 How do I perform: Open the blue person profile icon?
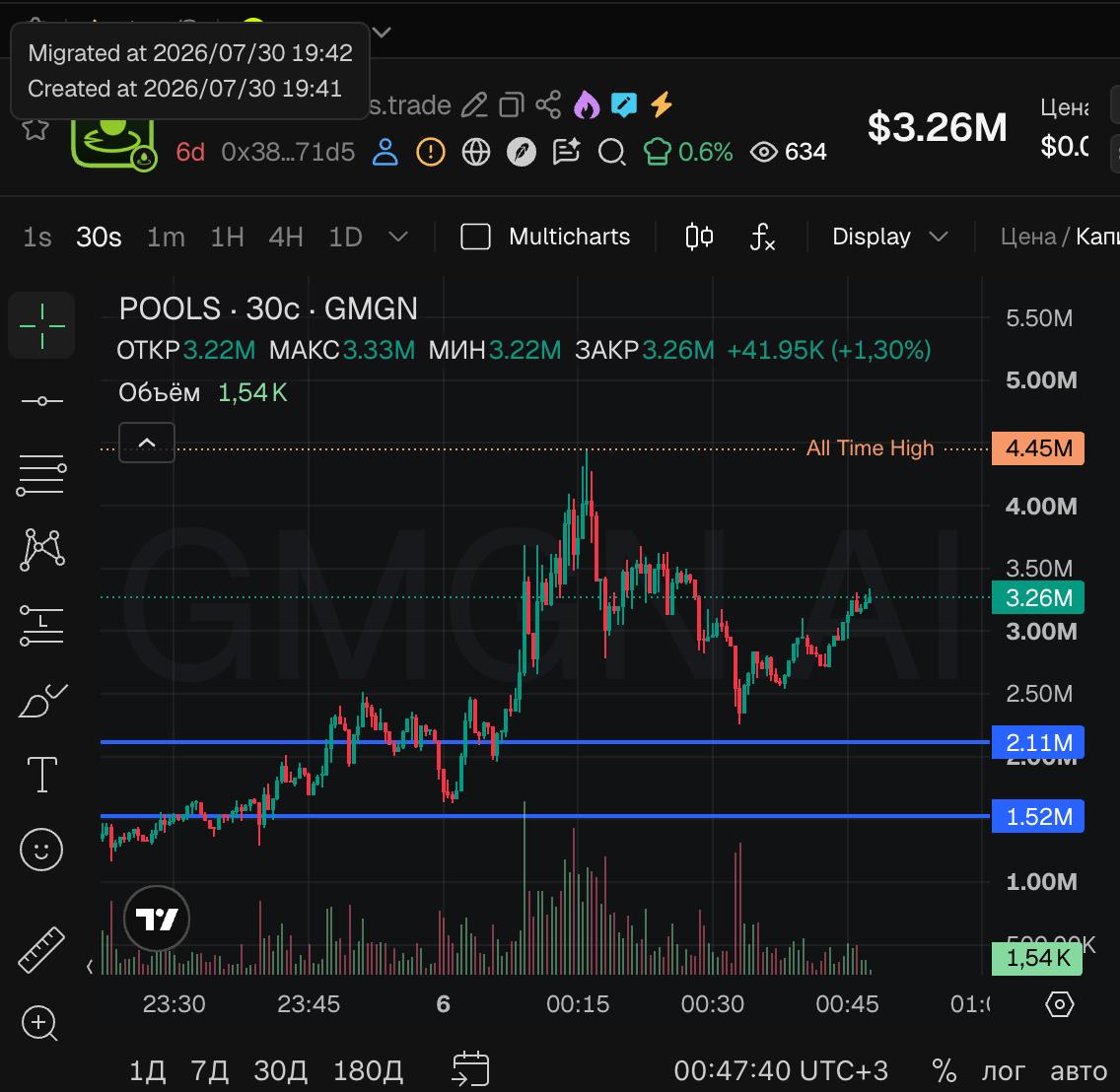coord(385,152)
